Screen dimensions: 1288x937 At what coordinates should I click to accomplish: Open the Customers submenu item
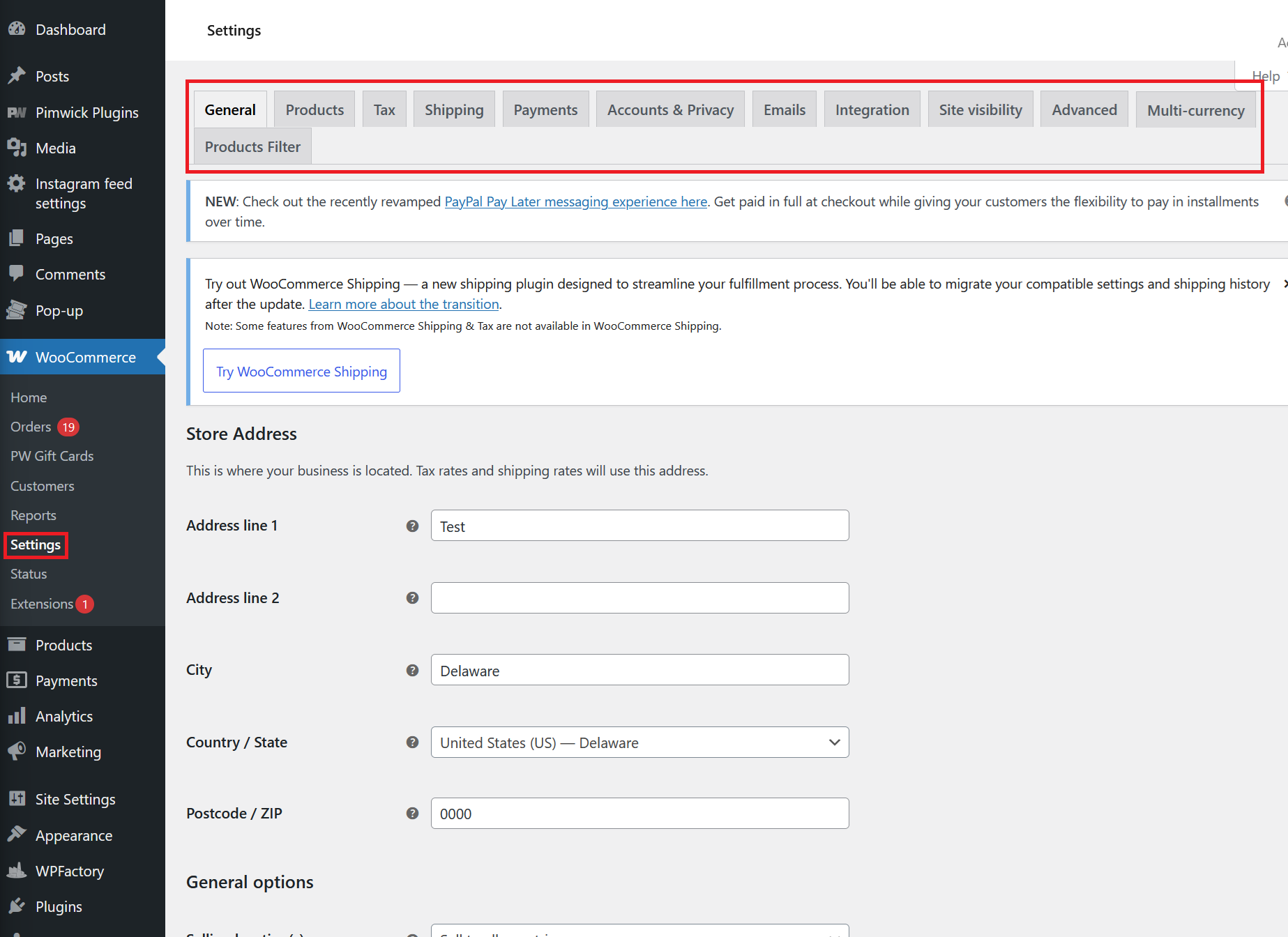coord(43,486)
